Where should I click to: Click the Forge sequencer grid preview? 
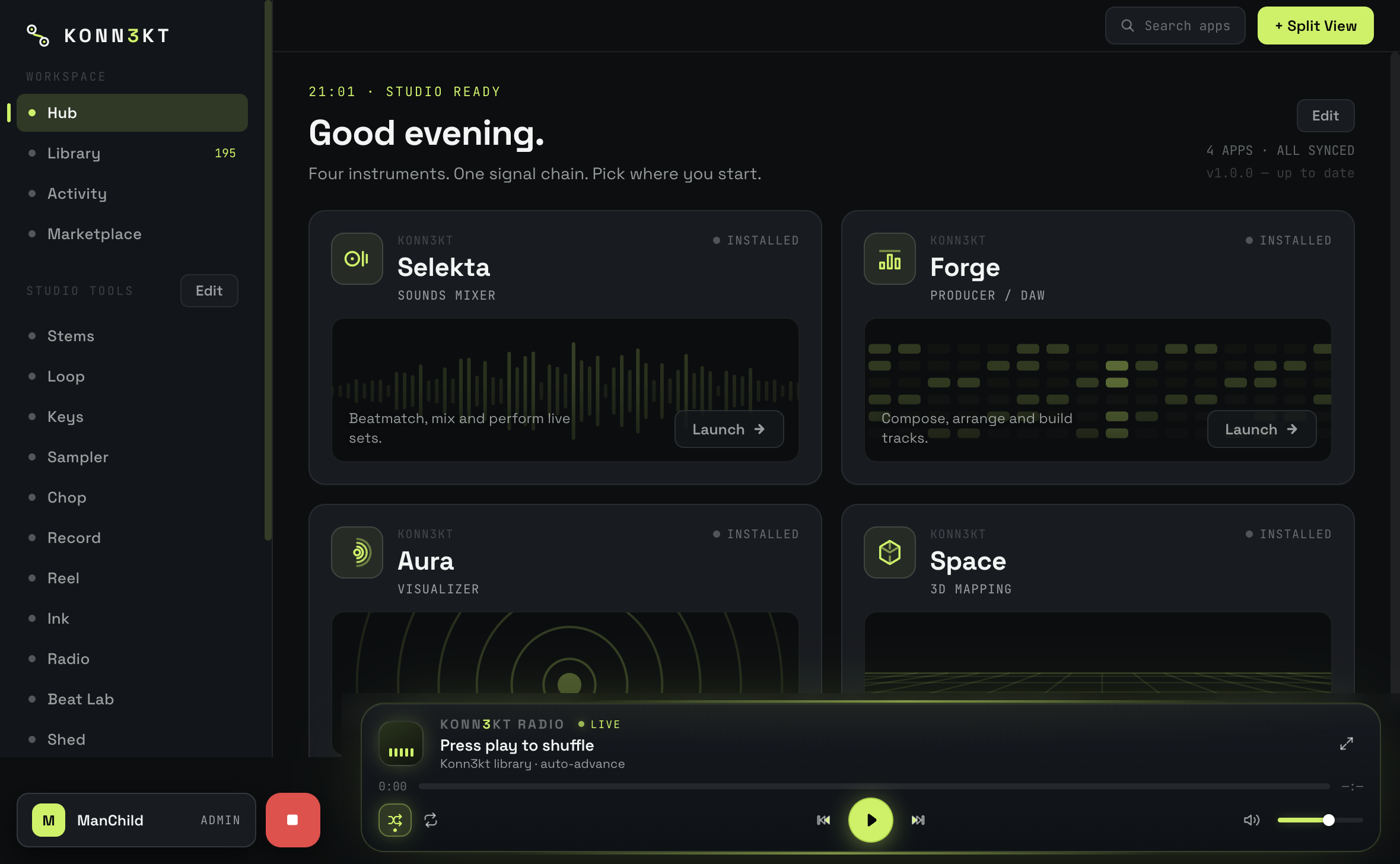click(x=1098, y=390)
